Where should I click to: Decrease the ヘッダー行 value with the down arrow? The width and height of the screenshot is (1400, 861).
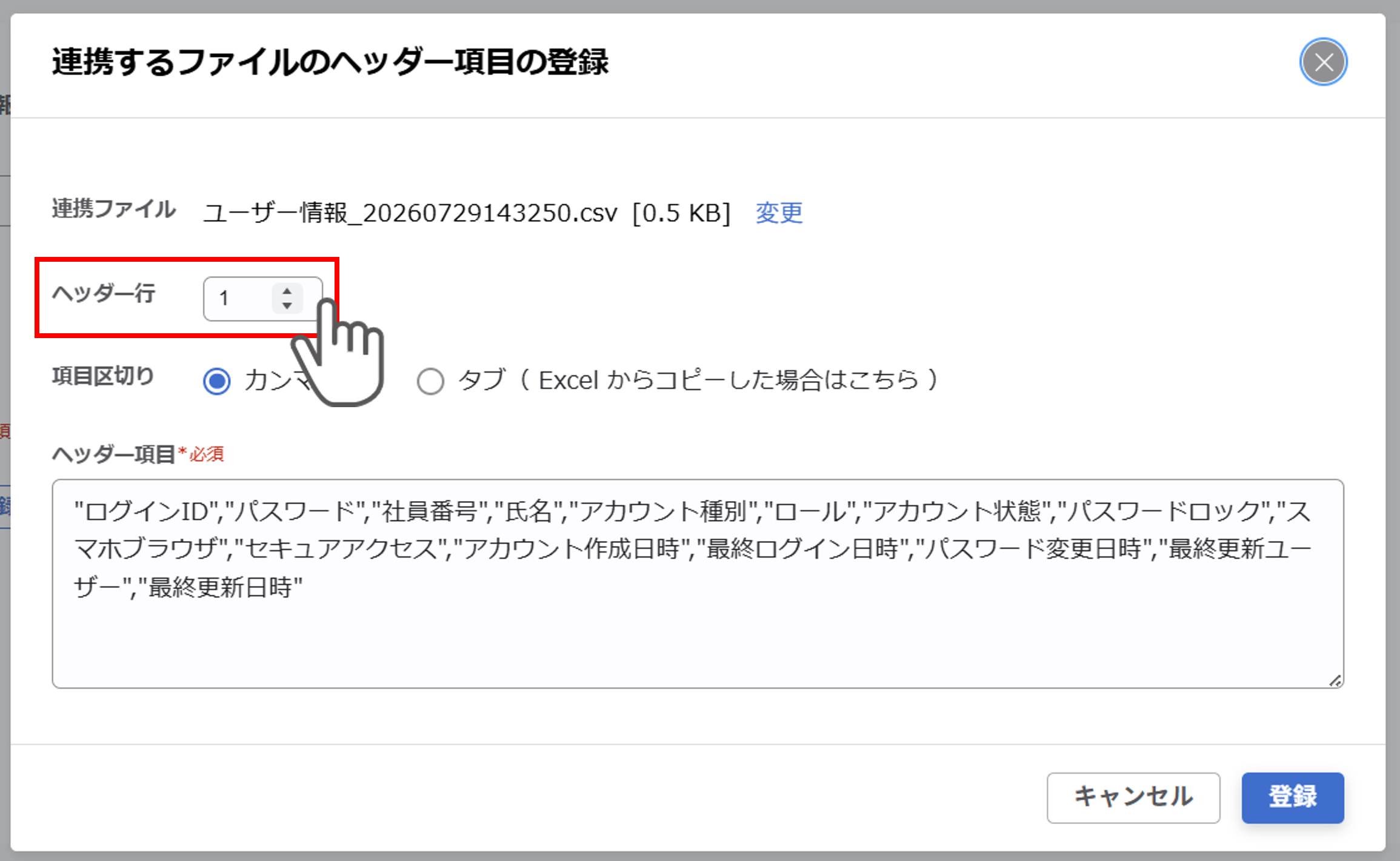tap(287, 305)
